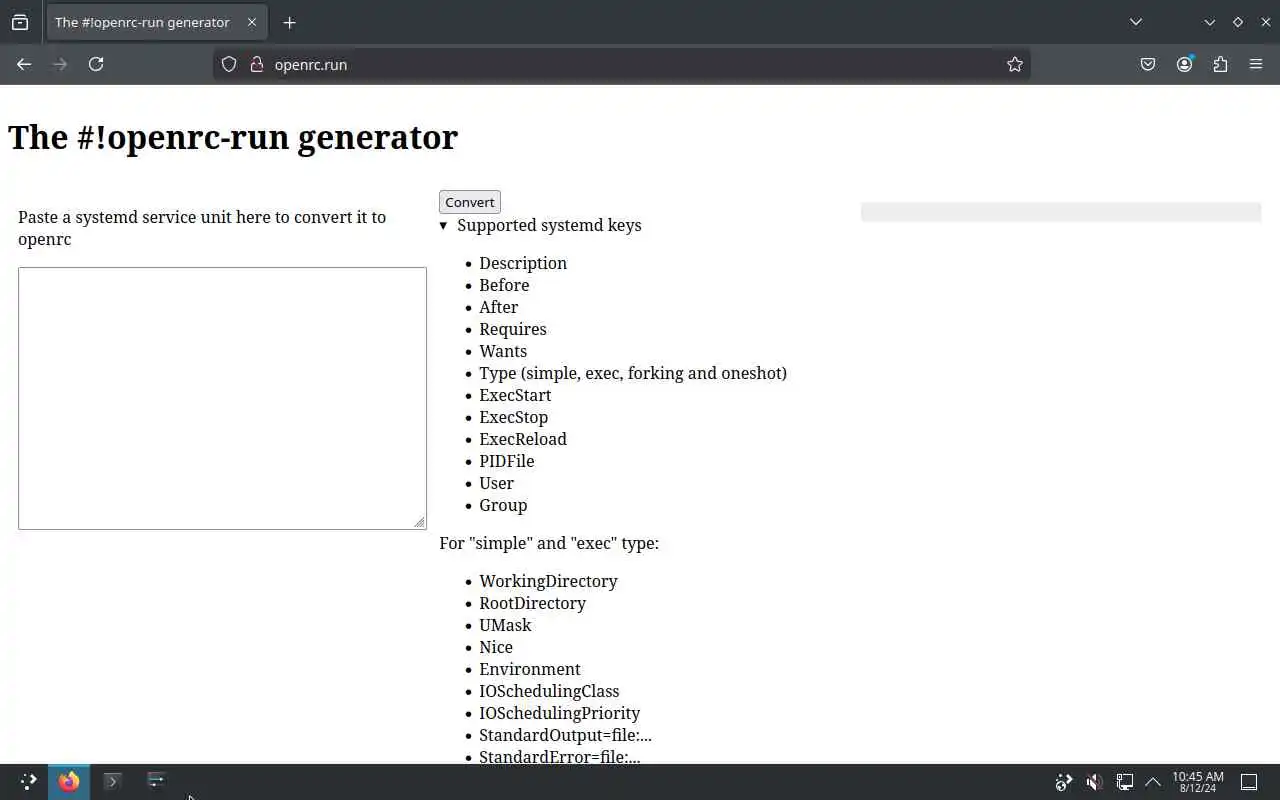
Task: Click the 'ExecStart' list item
Action: 515,395
